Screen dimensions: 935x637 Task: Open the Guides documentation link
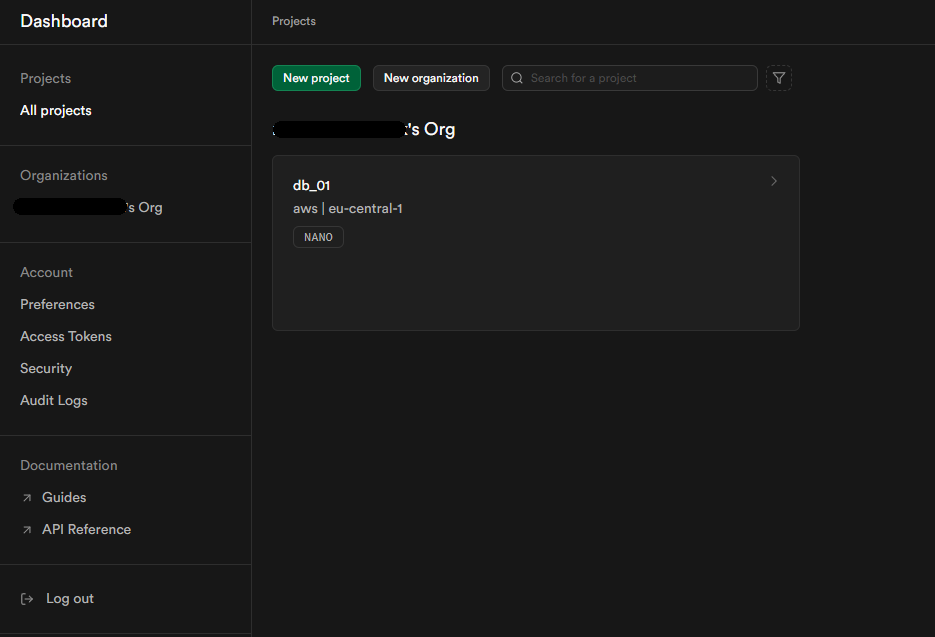tap(62, 497)
